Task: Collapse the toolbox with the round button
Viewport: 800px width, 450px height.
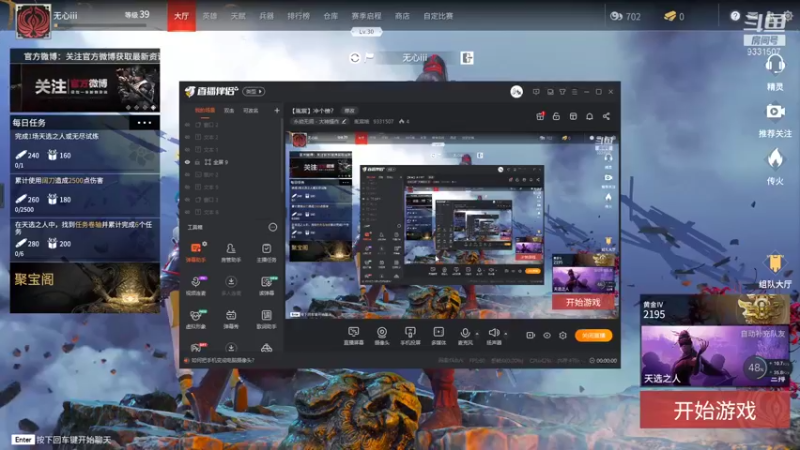Action: click(273, 227)
